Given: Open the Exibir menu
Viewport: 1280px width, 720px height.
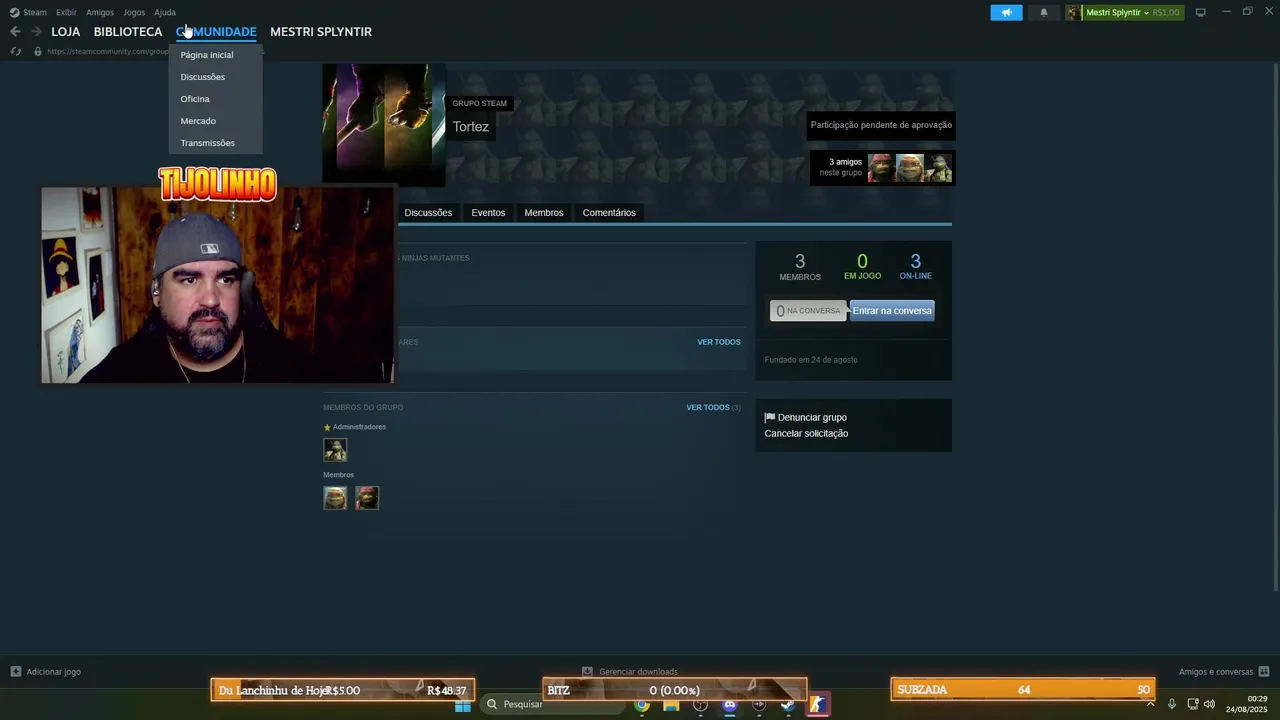Looking at the screenshot, I should 66,13.
